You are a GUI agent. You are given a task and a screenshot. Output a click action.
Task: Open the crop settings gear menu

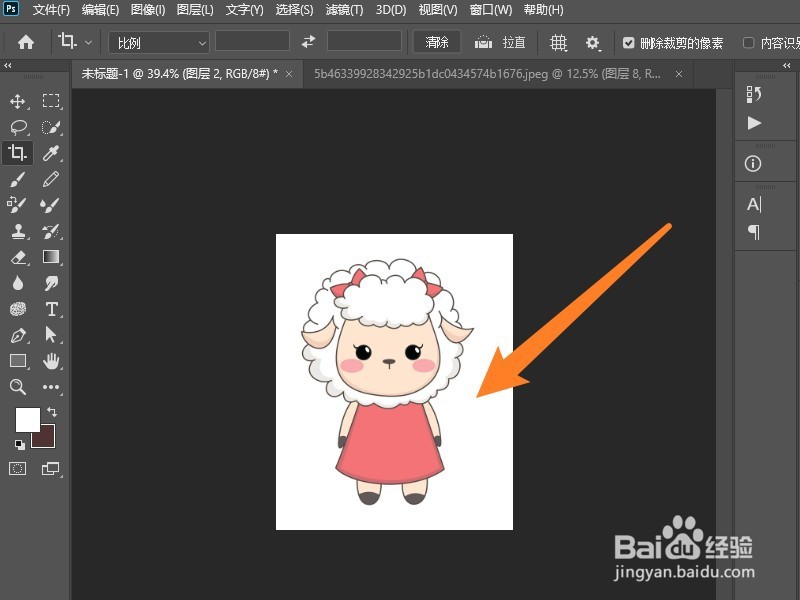592,43
